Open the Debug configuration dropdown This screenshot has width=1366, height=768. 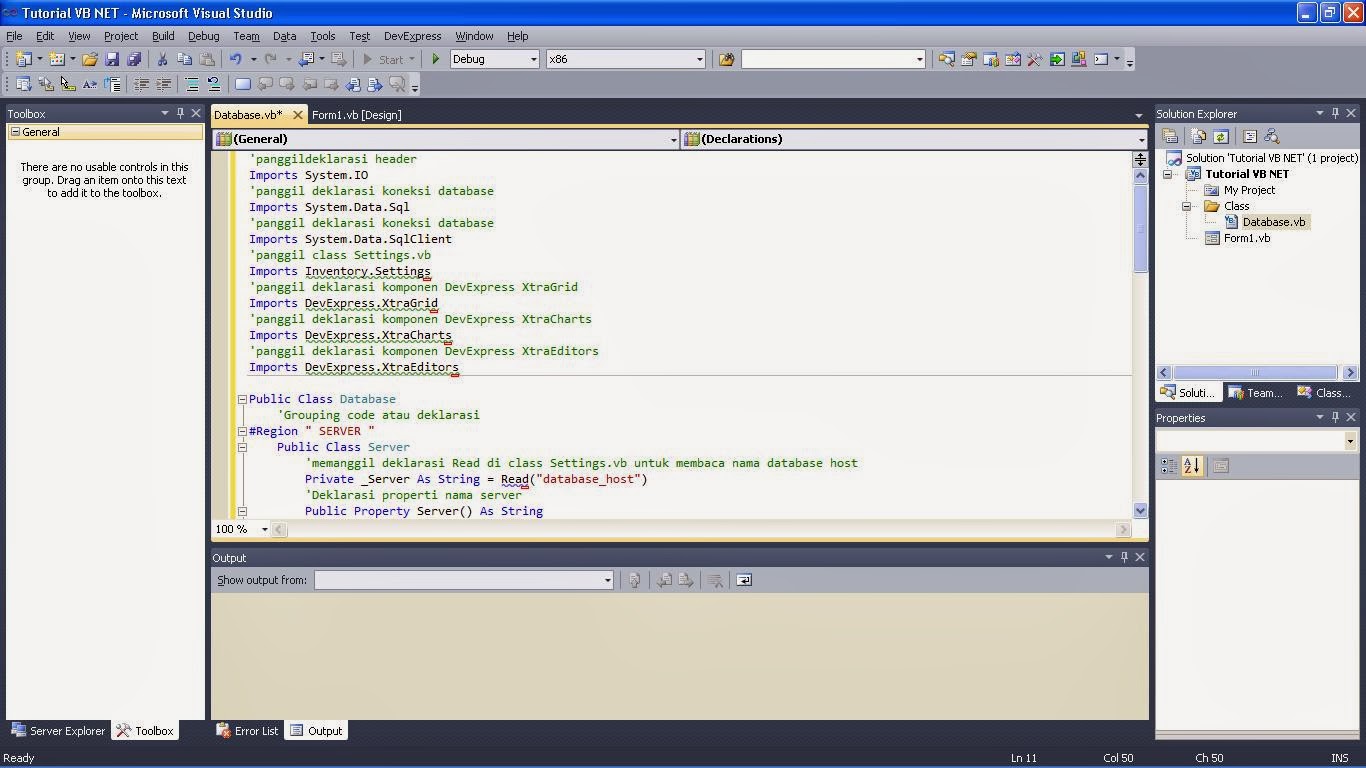tap(494, 59)
